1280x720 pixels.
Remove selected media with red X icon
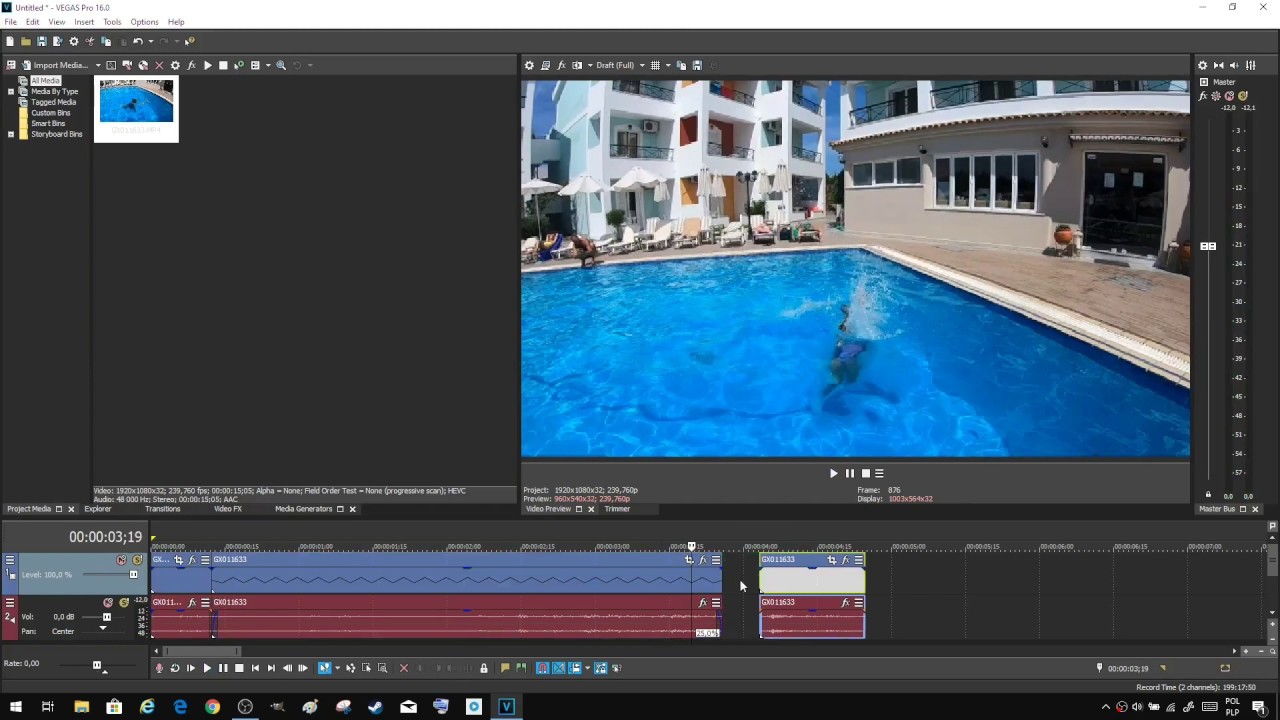point(159,65)
